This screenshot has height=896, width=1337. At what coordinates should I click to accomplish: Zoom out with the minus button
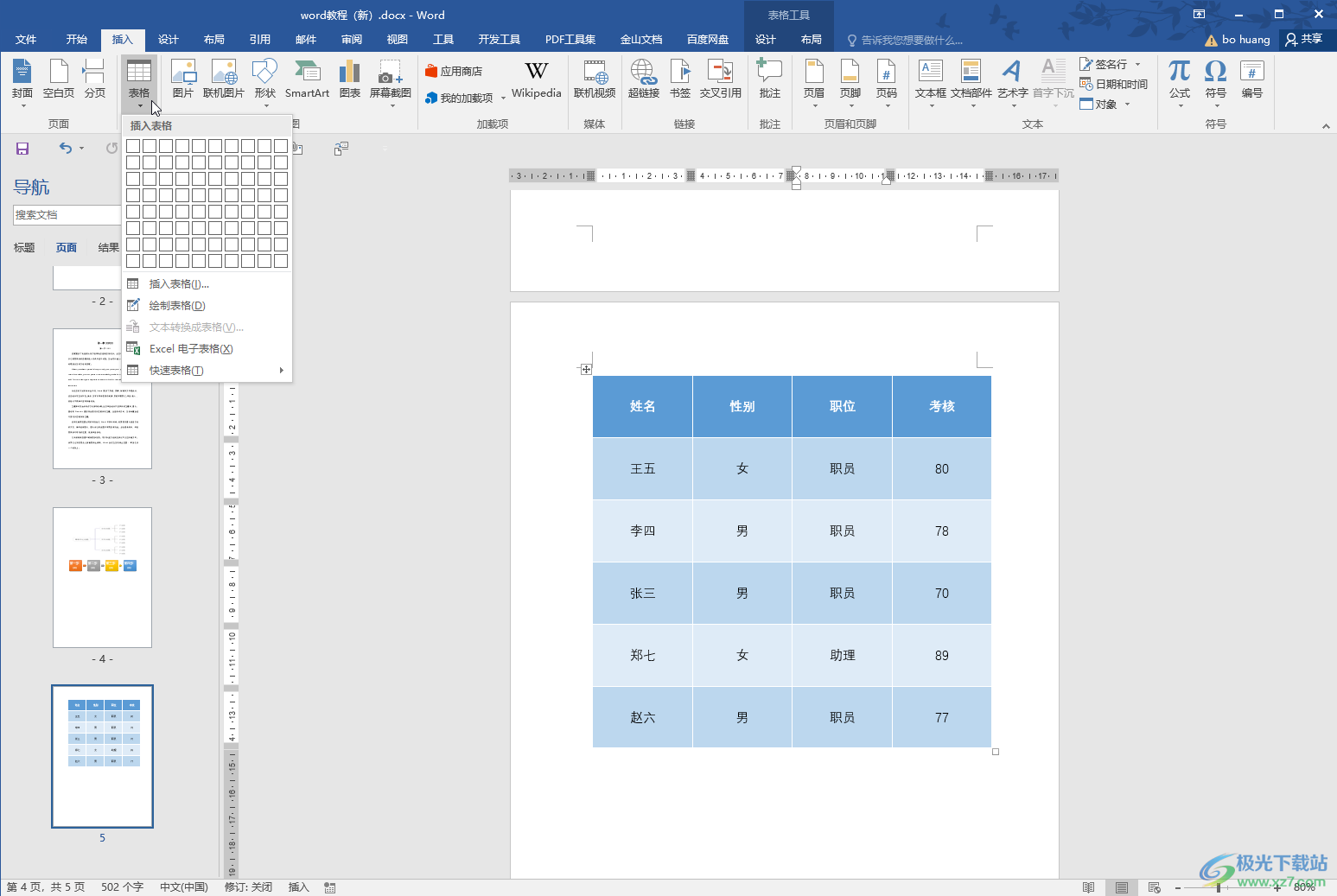click(1178, 887)
